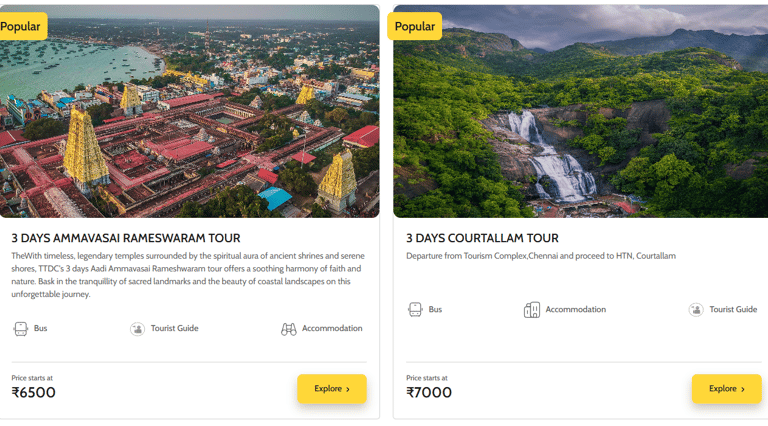Open the 3 DAYS COURTALLAM TOUR title
768x426 pixels.
[482, 238]
